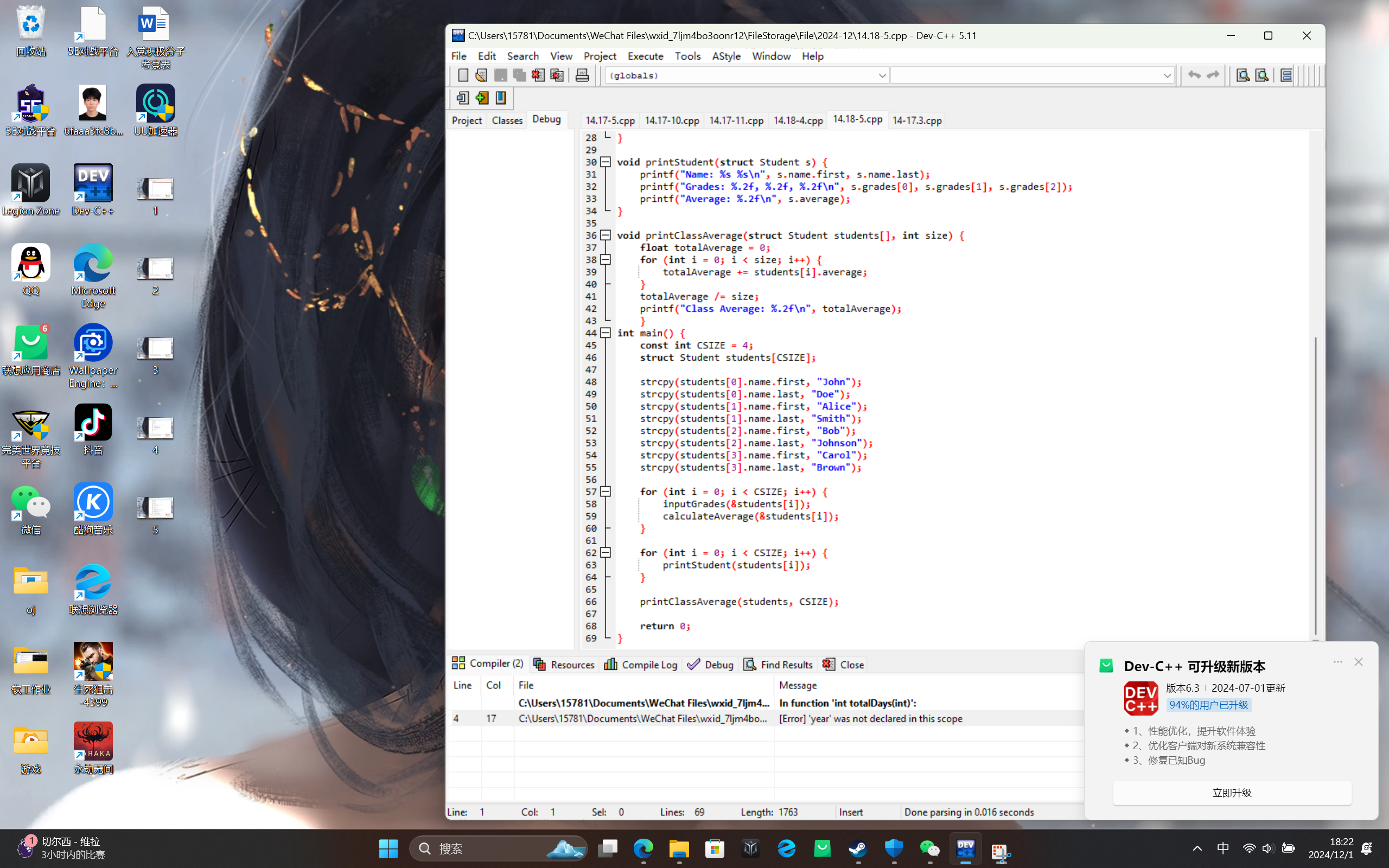Click the Find magnifier icon
Screen dimensions: 1389x868
click(1243, 75)
